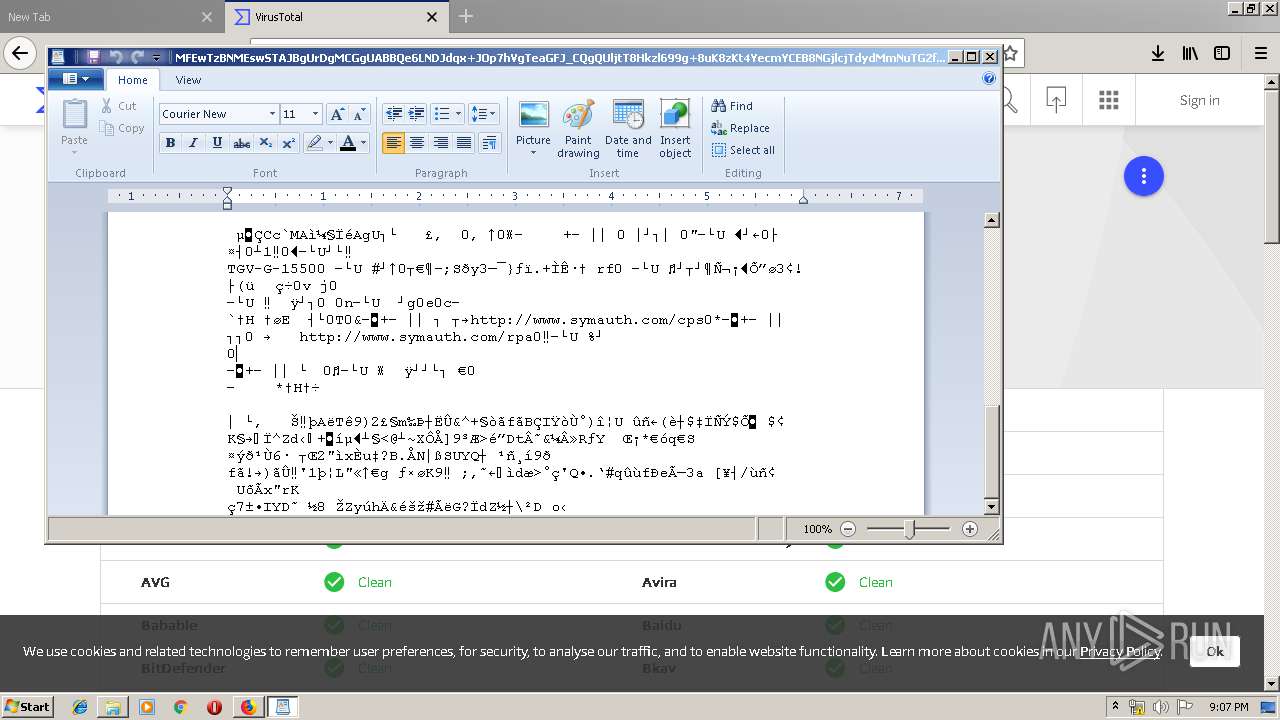Image resolution: width=1280 pixels, height=720 pixels.
Task: Toggle Subscript formatting
Action: pyautogui.click(x=265, y=143)
